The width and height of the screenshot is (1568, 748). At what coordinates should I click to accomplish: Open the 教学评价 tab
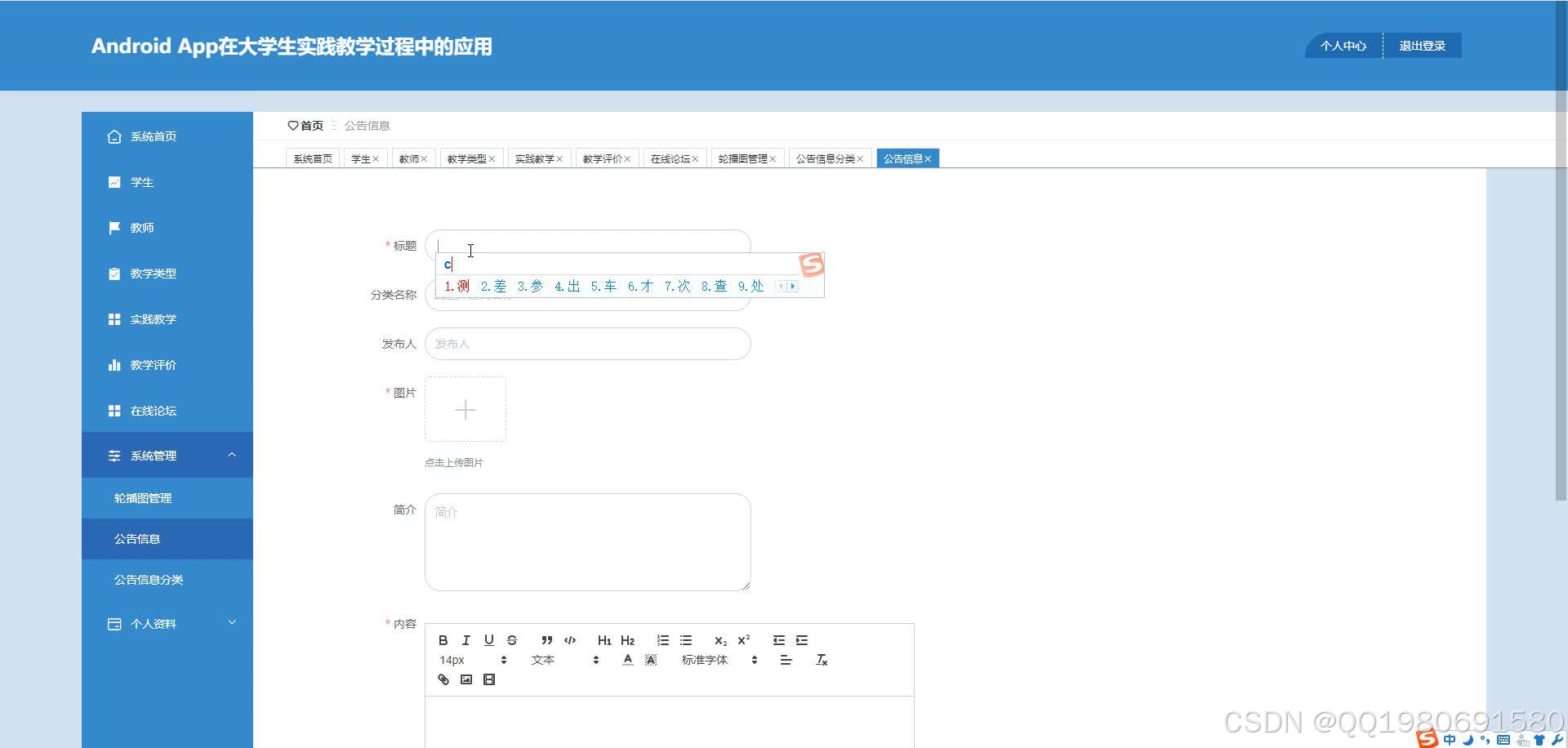(602, 158)
